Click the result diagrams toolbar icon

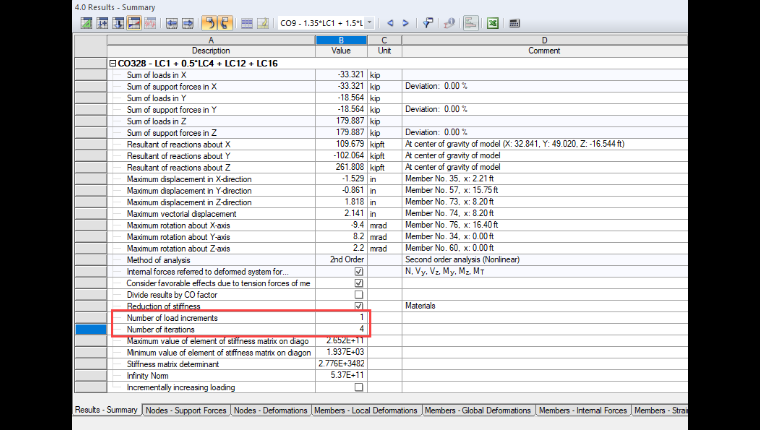pyautogui.click(x=471, y=23)
